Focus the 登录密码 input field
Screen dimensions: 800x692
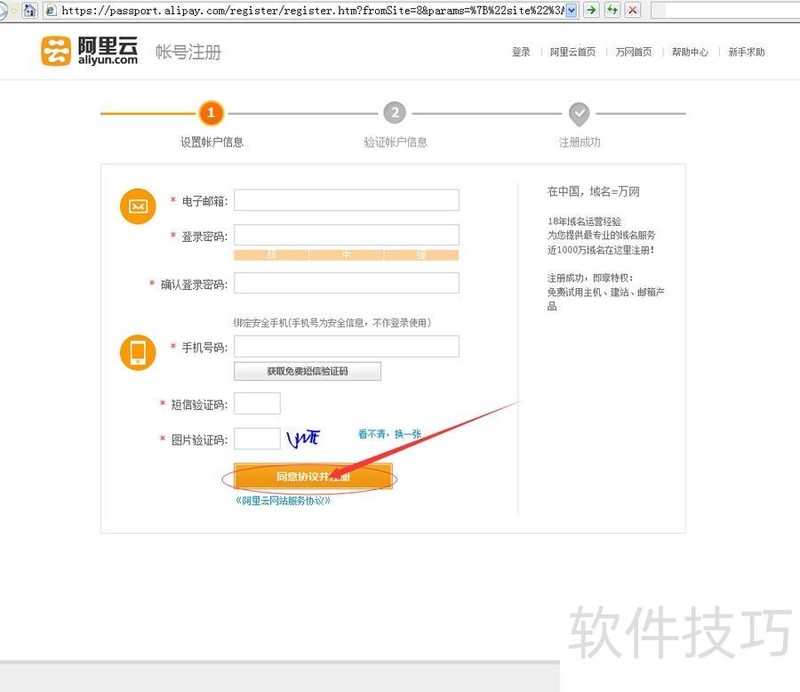[346, 235]
